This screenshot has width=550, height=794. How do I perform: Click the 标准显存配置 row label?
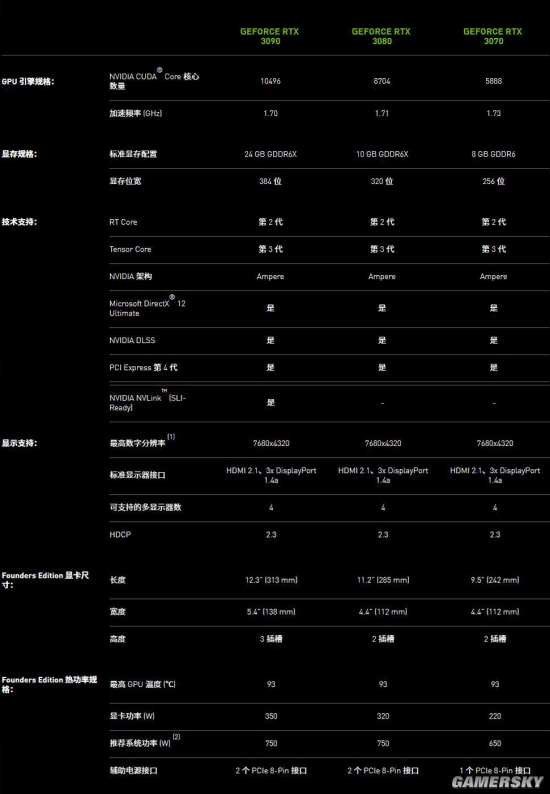(133, 154)
